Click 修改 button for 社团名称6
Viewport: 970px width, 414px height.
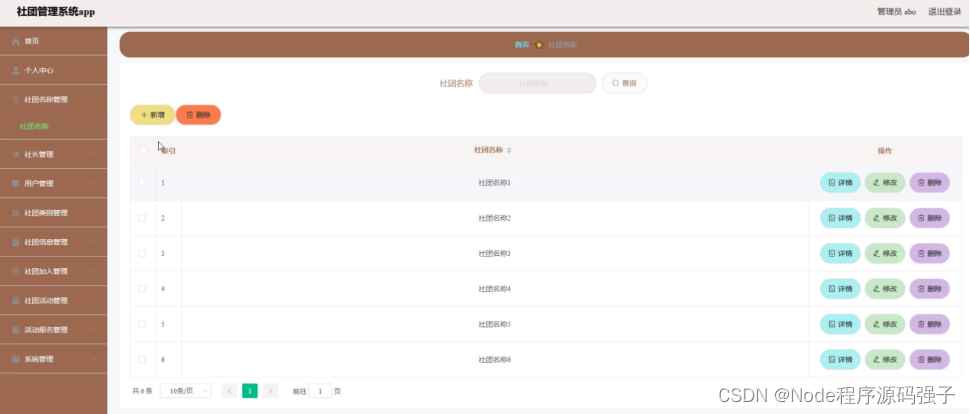(x=885, y=359)
